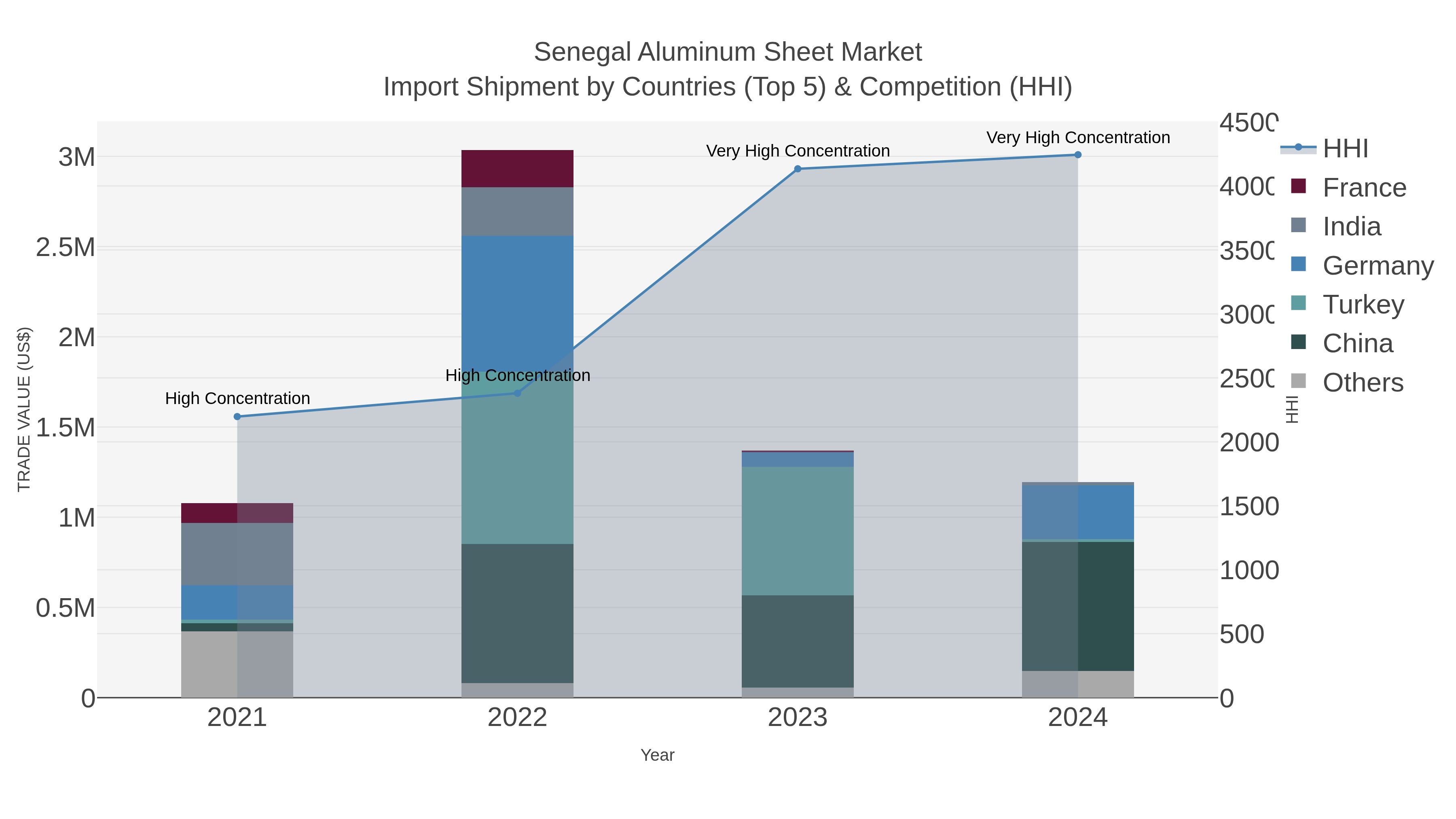Click the HHI data point for 2024
This screenshot has width=1456, height=819.
(x=1078, y=155)
